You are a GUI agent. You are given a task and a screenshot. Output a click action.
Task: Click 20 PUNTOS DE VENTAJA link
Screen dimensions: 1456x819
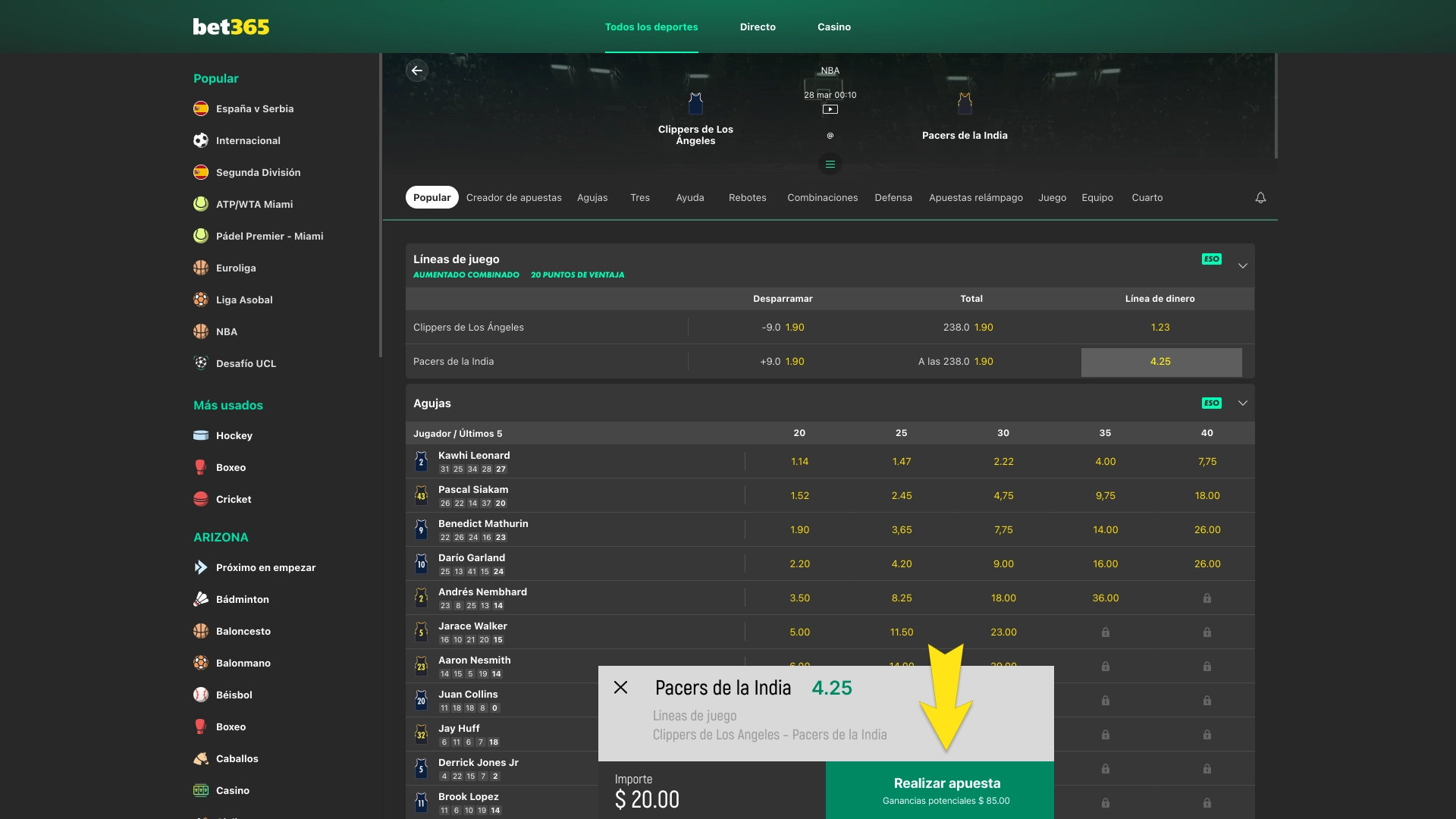[x=577, y=275]
